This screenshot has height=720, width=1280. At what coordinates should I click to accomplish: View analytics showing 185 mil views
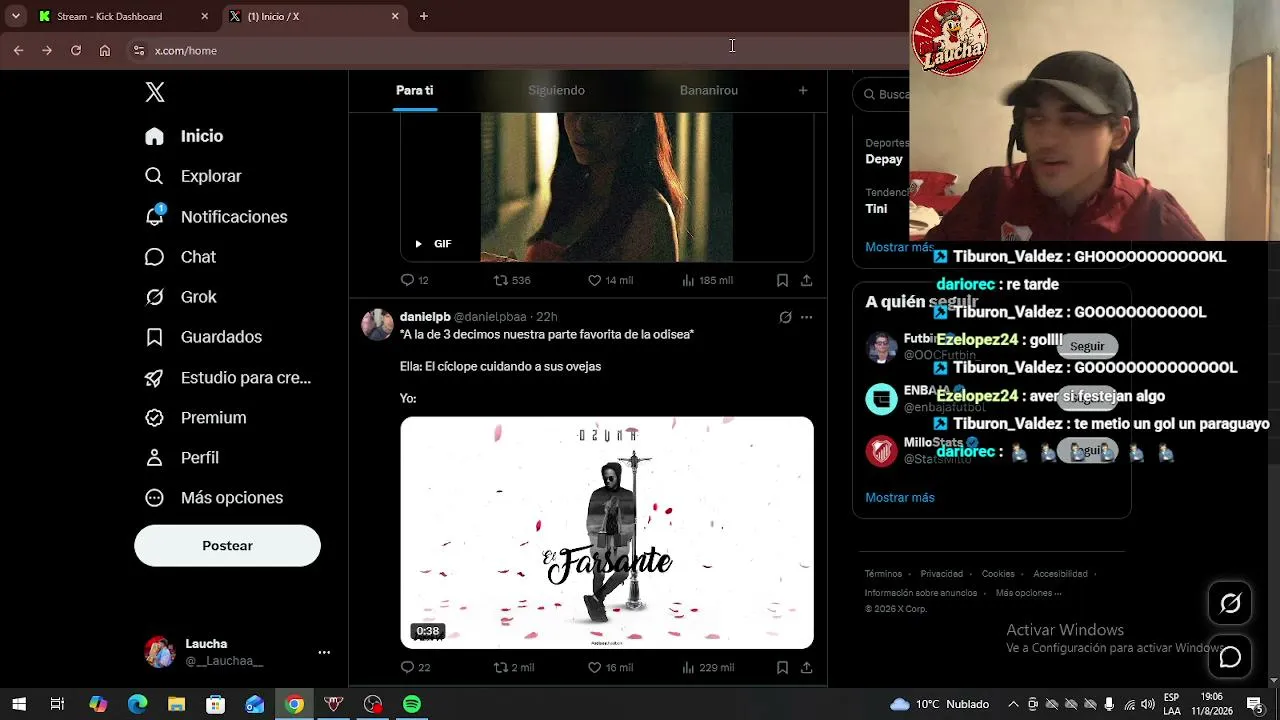(x=707, y=280)
